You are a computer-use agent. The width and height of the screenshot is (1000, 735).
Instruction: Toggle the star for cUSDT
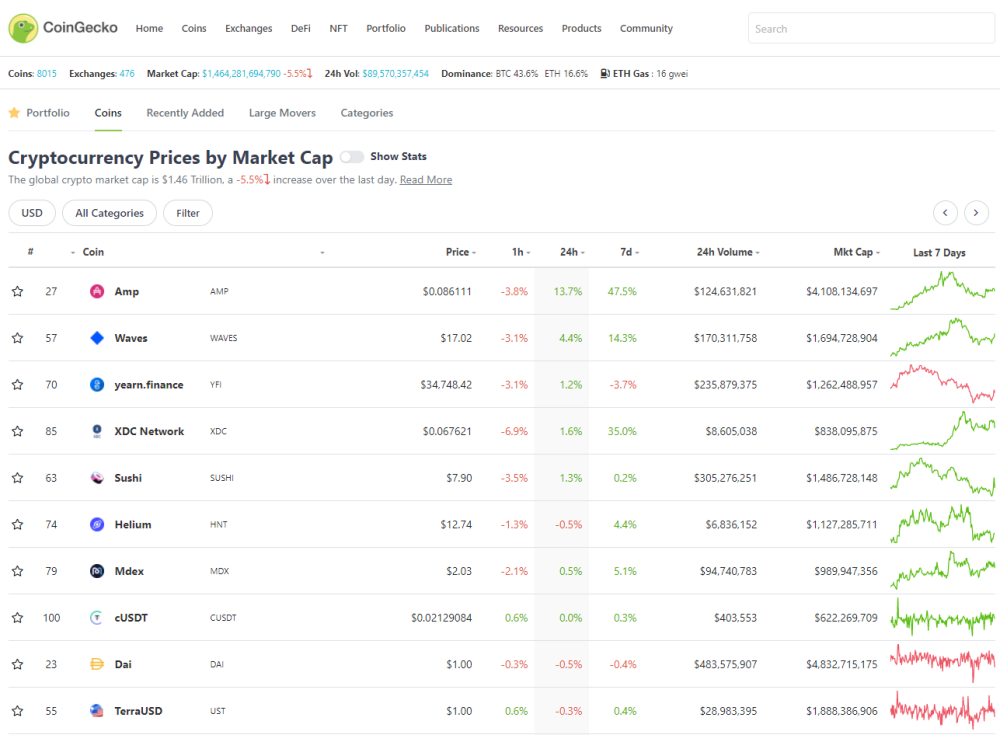(x=18, y=618)
